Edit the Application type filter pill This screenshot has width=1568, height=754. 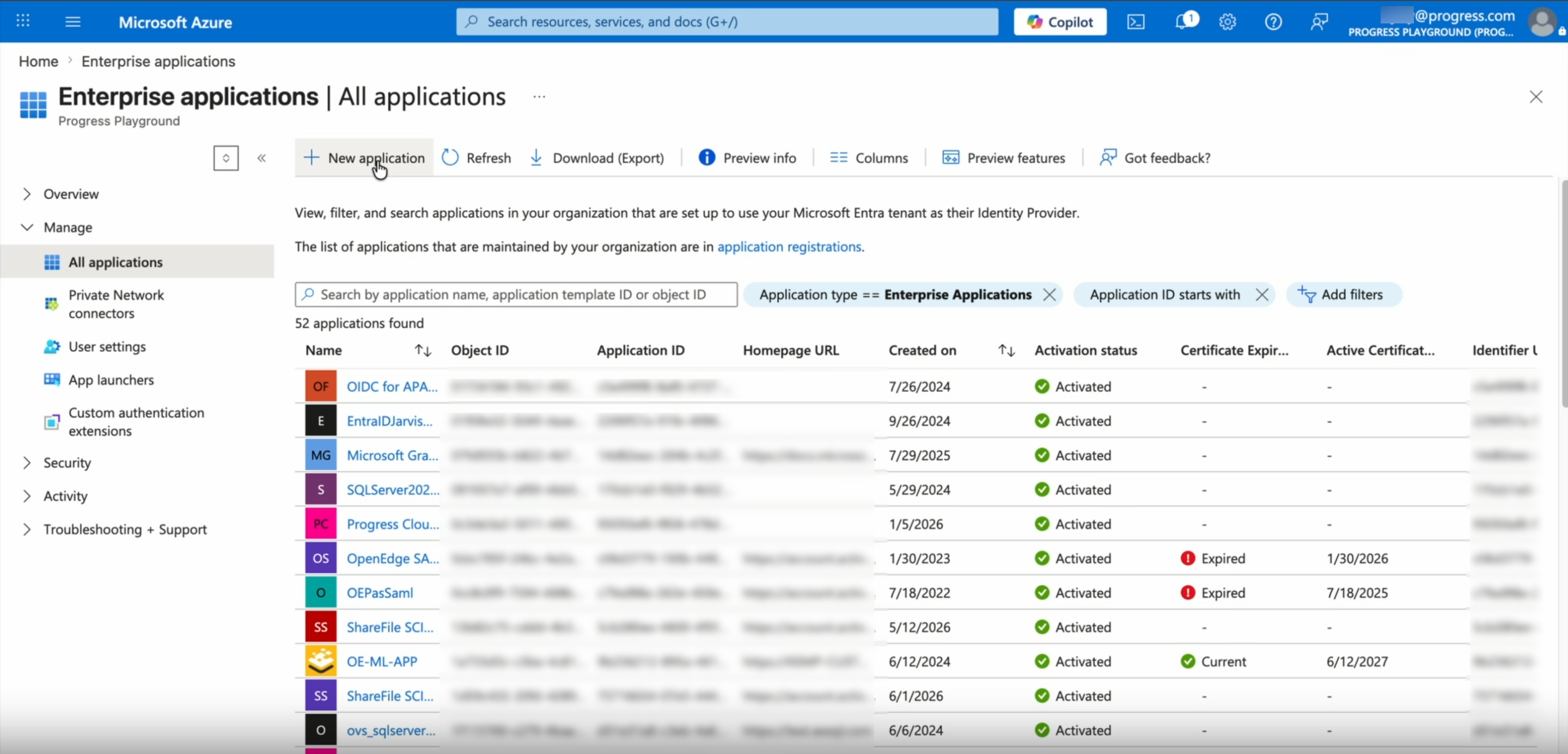coord(895,295)
